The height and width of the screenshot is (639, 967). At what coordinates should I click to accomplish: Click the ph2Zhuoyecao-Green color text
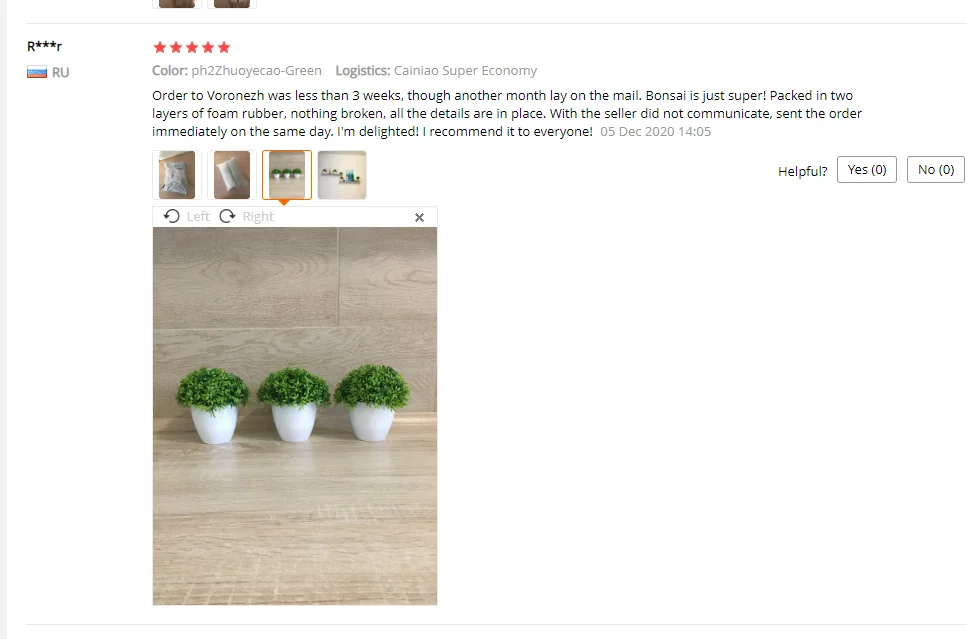257,71
